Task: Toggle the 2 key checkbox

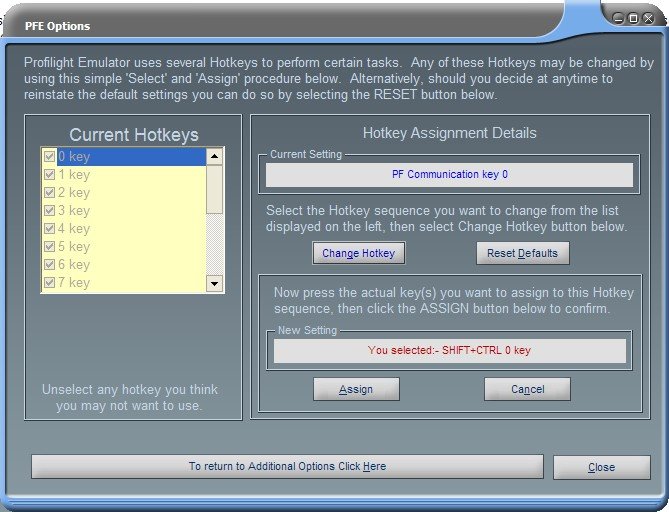Action: click(49, 192)
